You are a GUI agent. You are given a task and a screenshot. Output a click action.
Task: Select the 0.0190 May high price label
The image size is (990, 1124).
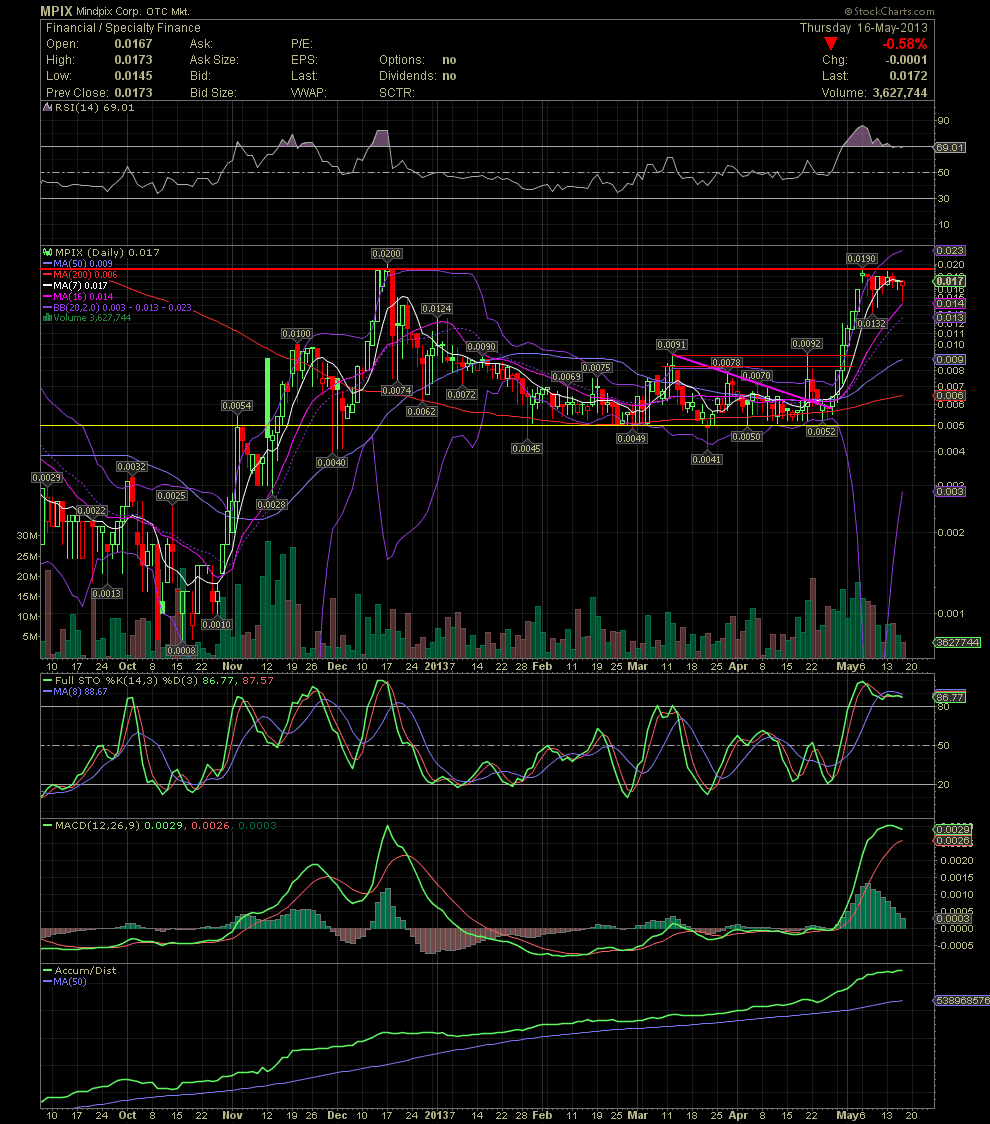pos(862,259)
